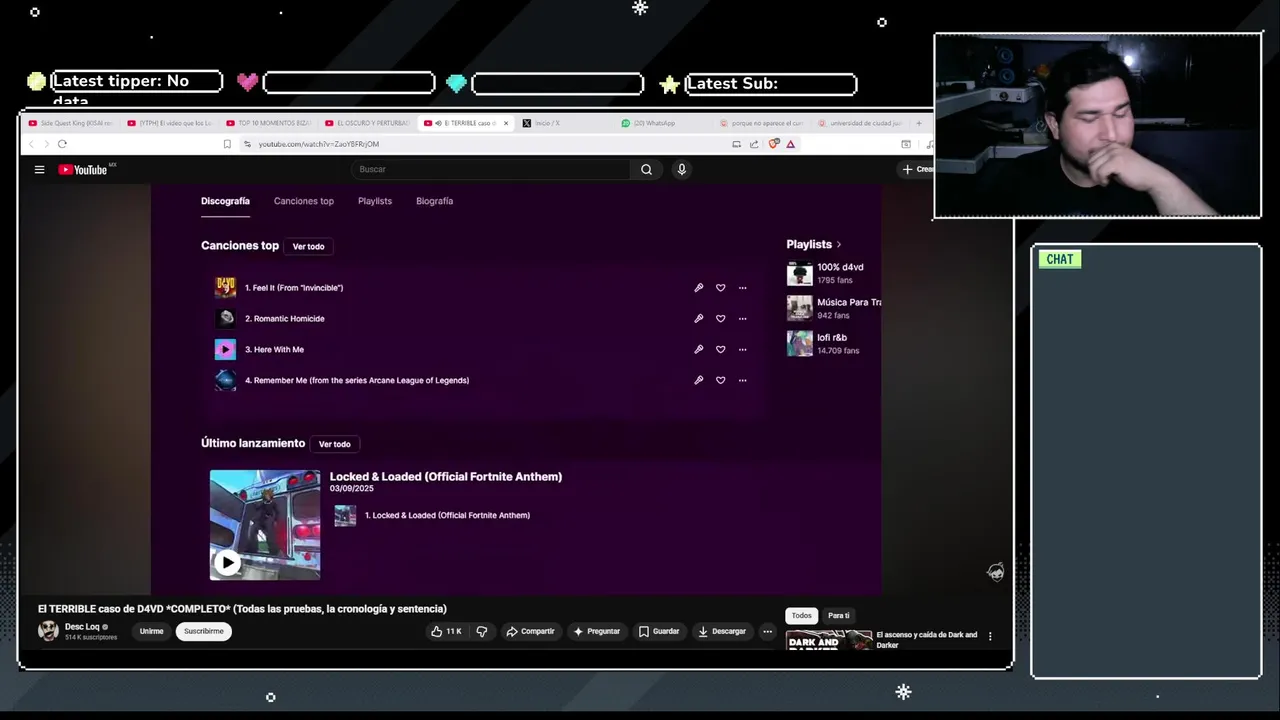Heart the Here With Me song

tap(720, 350)
